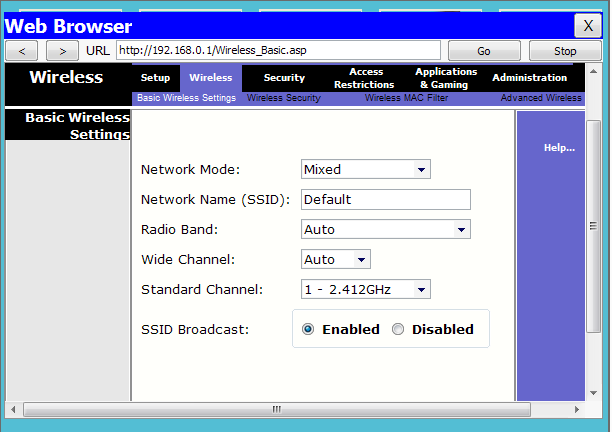
Task: Select the Enabled SSID Broadcast radio button
Action: tap(308, 329)
